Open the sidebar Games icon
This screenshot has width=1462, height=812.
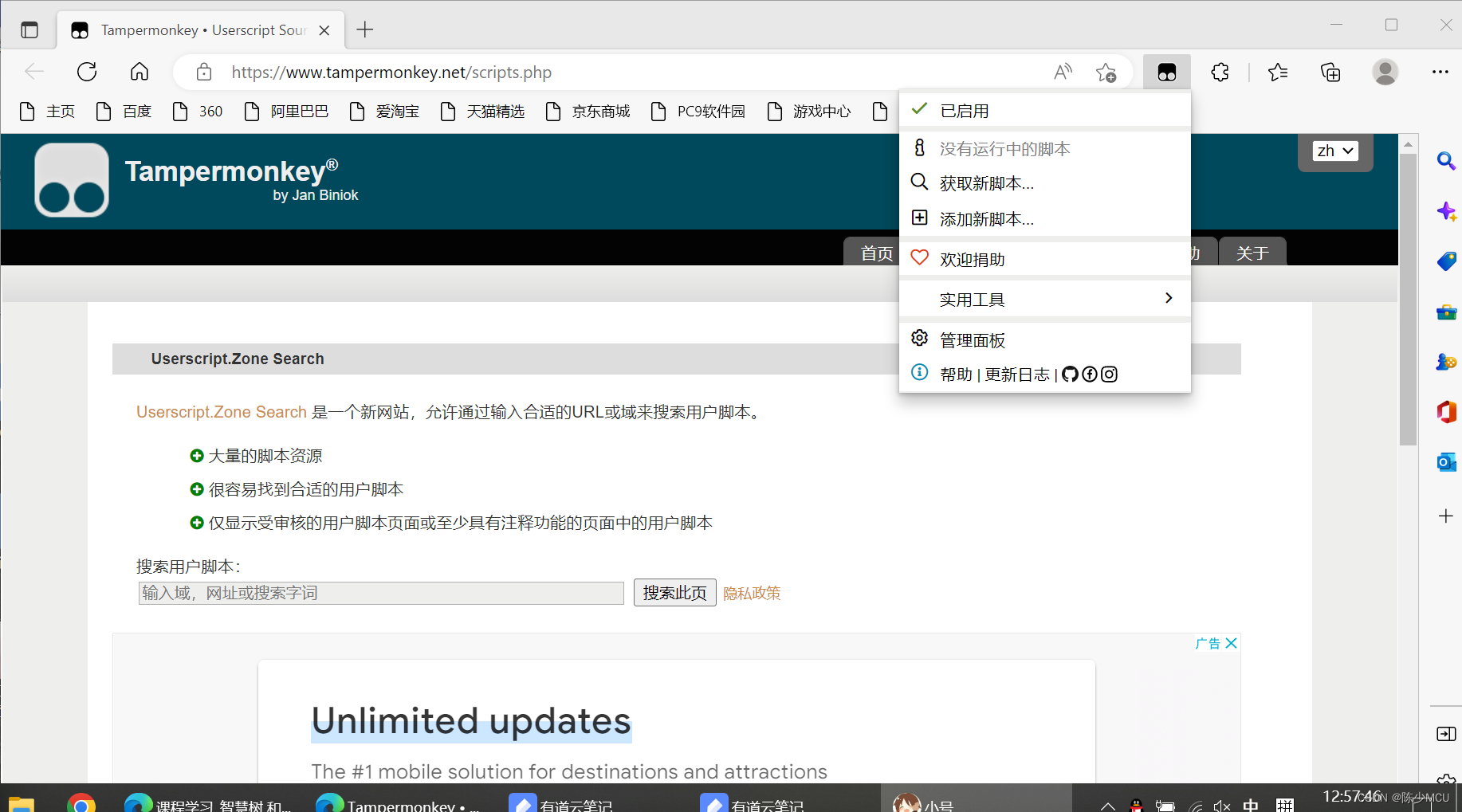(1446, 362)
